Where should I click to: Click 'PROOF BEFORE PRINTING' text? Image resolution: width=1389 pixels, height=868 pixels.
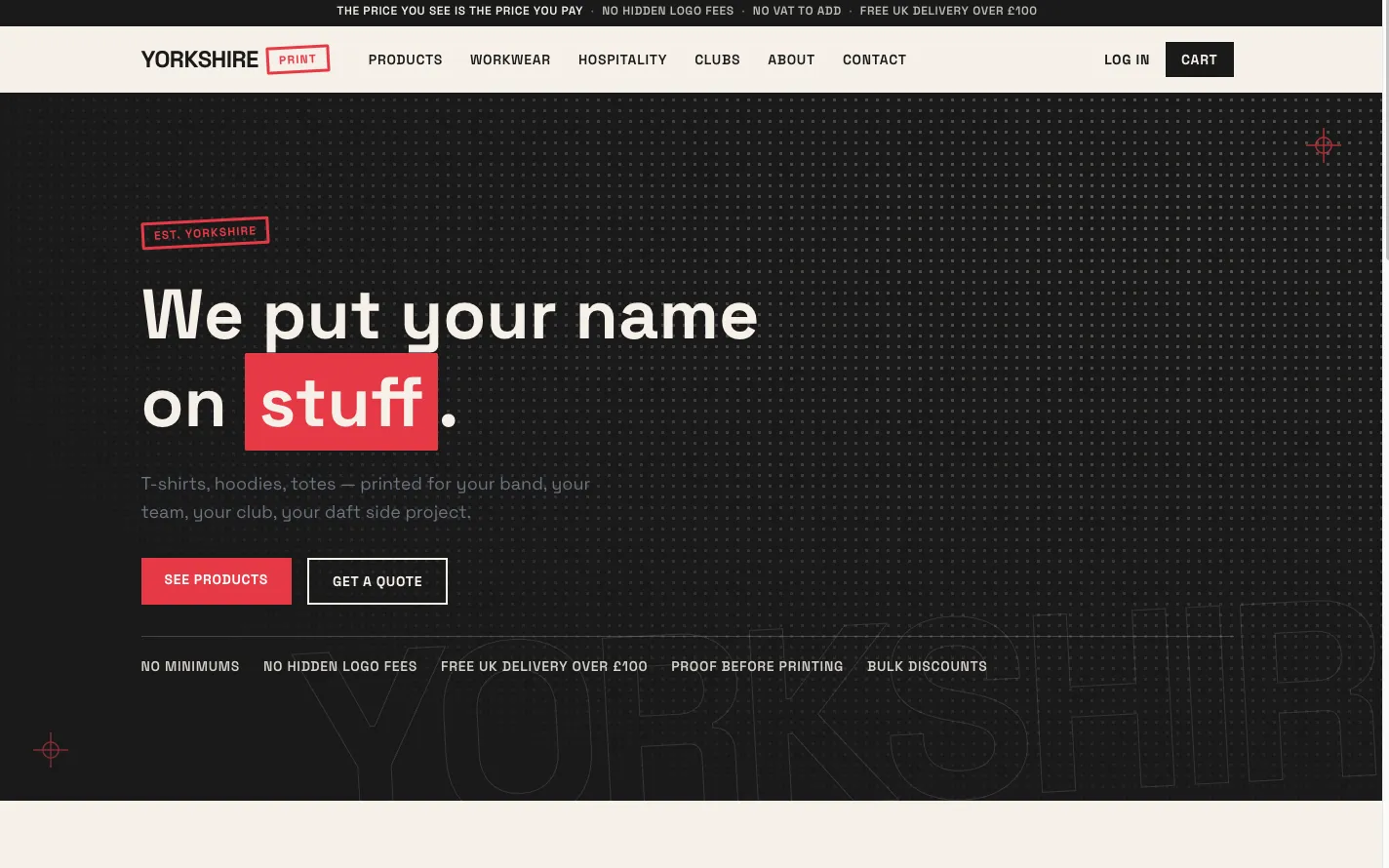757,666
